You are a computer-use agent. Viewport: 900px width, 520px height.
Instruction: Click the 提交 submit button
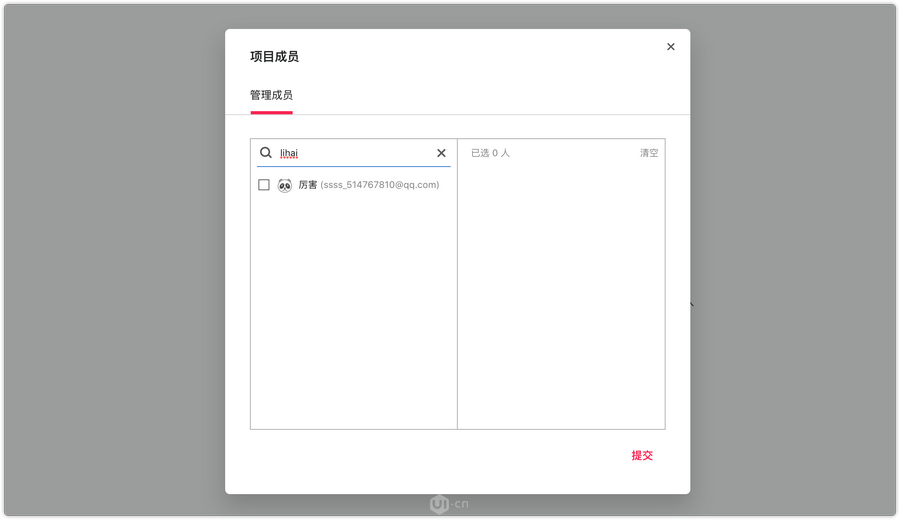tap(642, 455)
